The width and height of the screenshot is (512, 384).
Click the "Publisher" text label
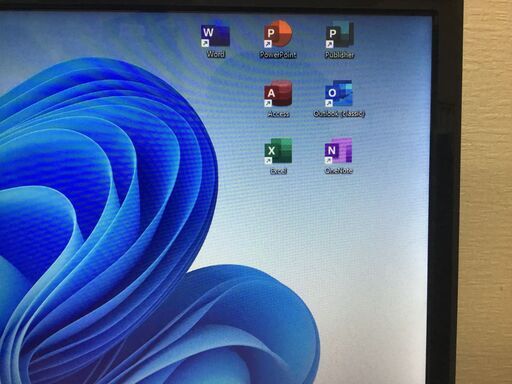click(x=339, y=55)
